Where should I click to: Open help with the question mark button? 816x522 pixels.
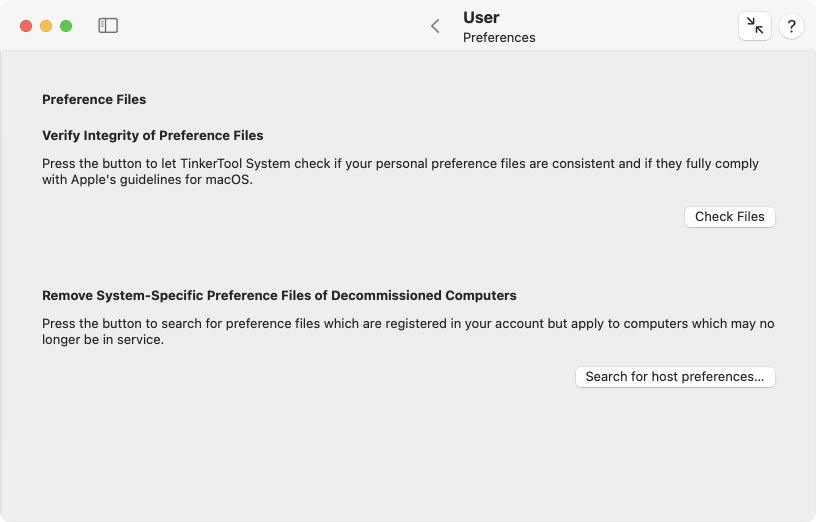pos(791,26)
